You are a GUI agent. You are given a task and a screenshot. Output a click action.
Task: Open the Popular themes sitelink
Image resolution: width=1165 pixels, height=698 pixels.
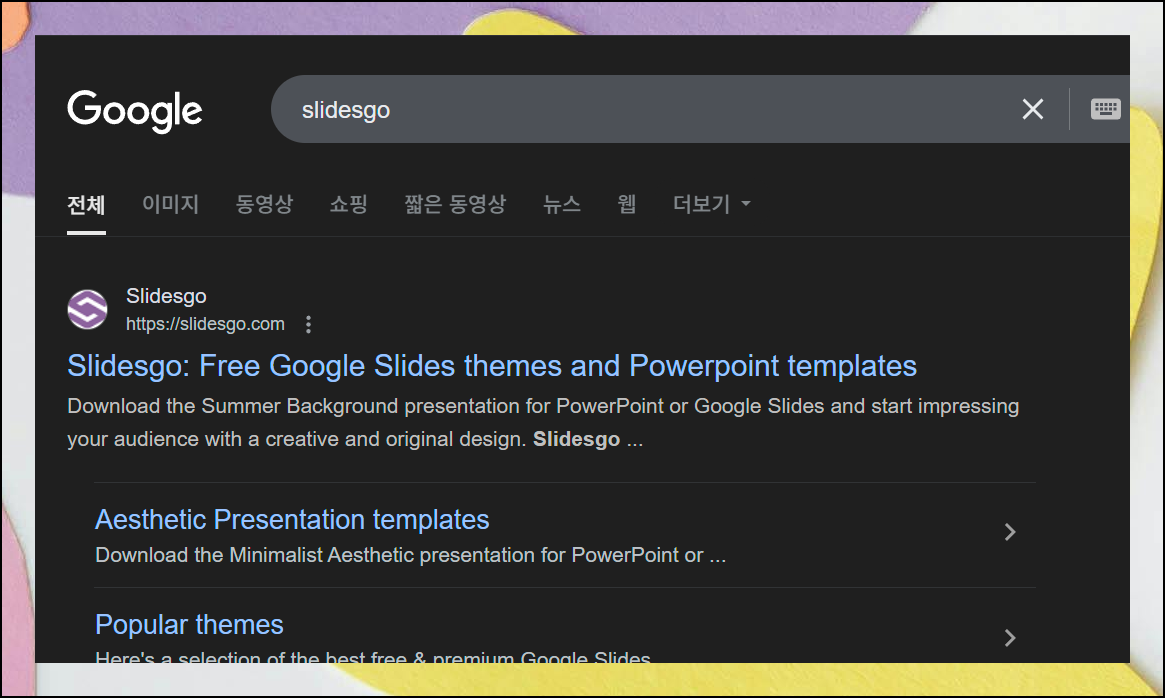click(x=189, y=624)
